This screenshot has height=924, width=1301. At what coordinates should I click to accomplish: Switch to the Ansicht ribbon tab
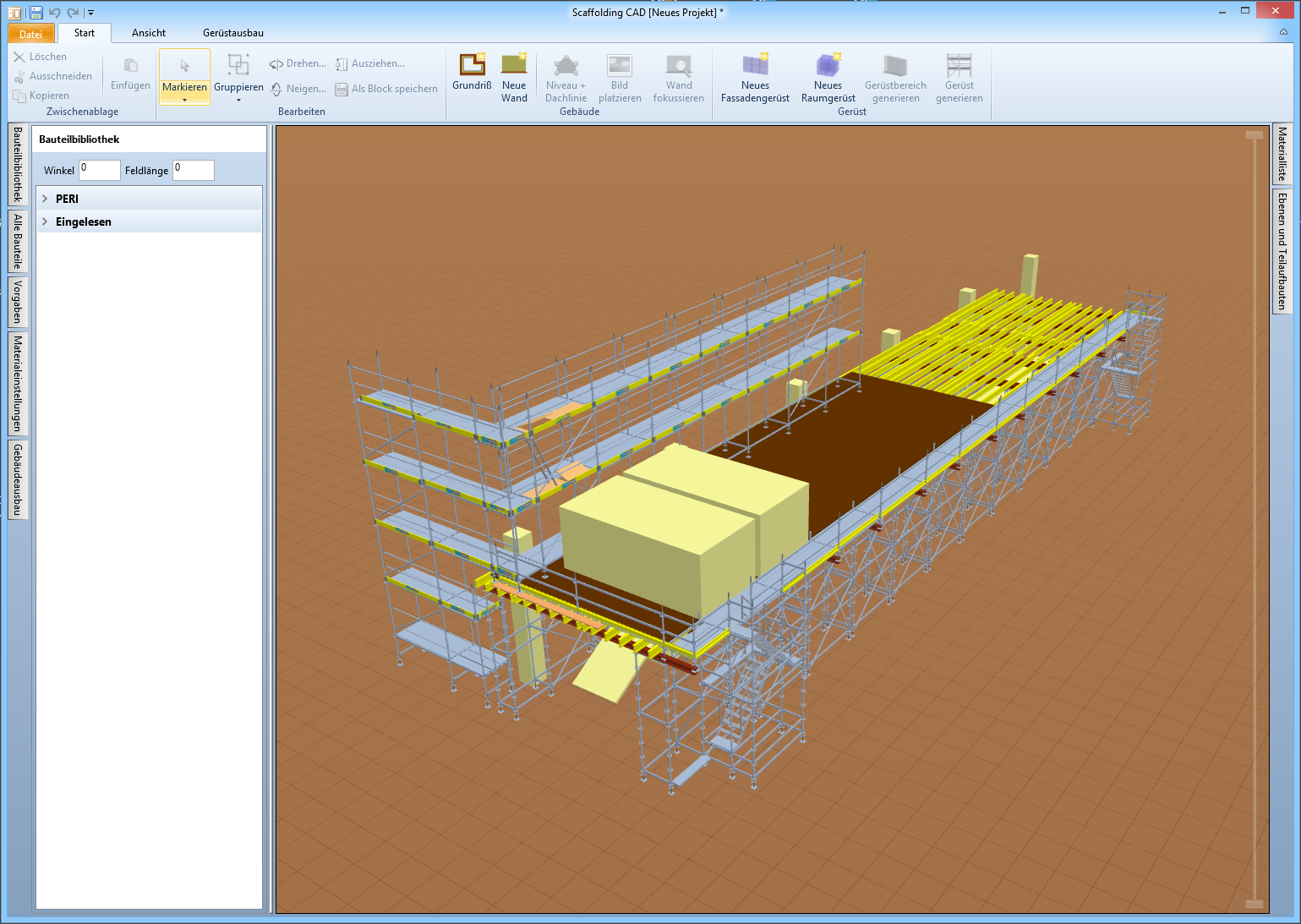[149, 33]
